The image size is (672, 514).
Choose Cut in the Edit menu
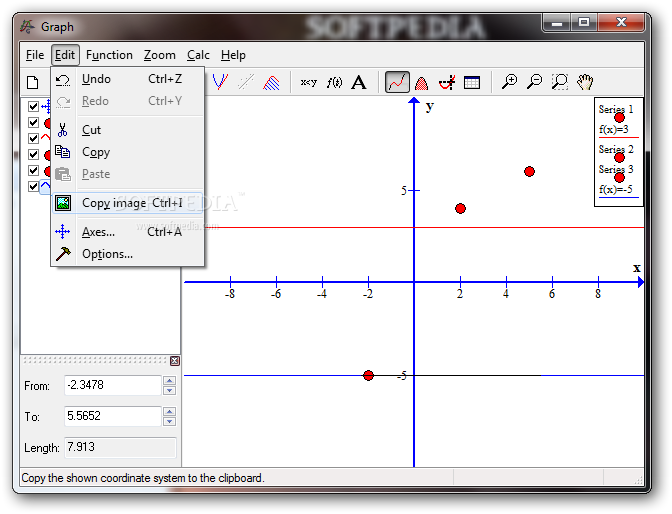[x=127, y=130]
